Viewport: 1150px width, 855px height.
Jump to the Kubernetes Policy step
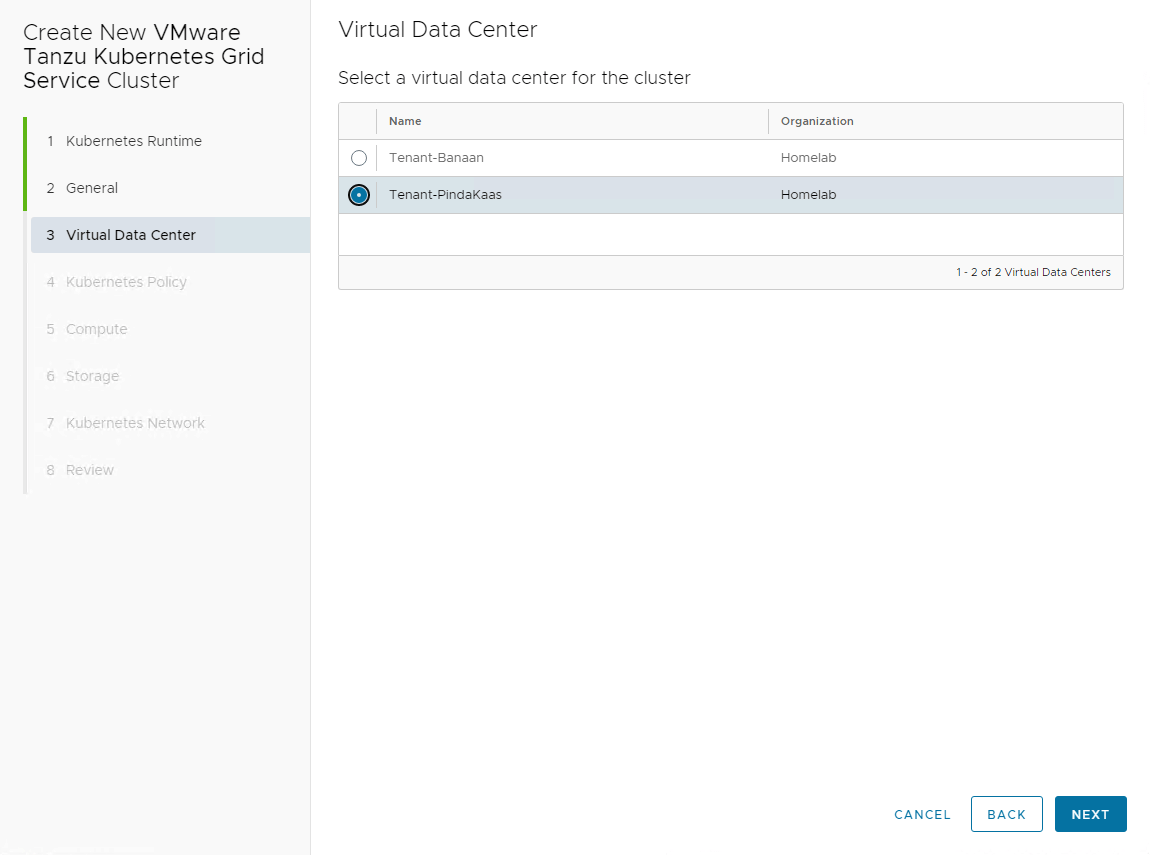click(126, 282)
